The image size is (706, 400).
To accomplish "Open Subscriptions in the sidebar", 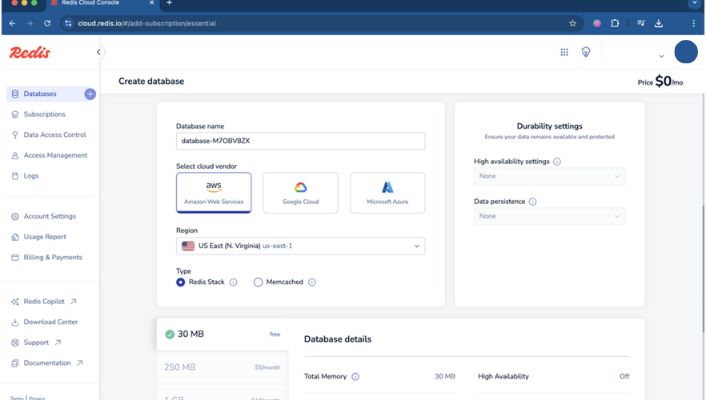I will (x=44, y=114).
